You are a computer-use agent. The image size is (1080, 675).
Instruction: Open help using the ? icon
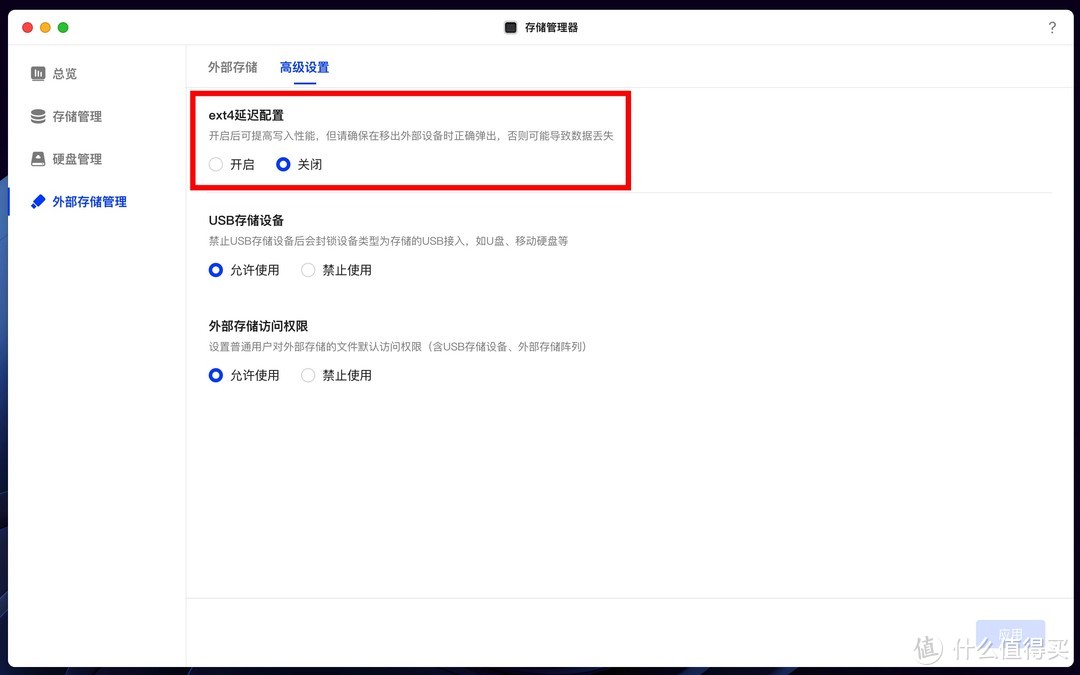pos(1052,27)
